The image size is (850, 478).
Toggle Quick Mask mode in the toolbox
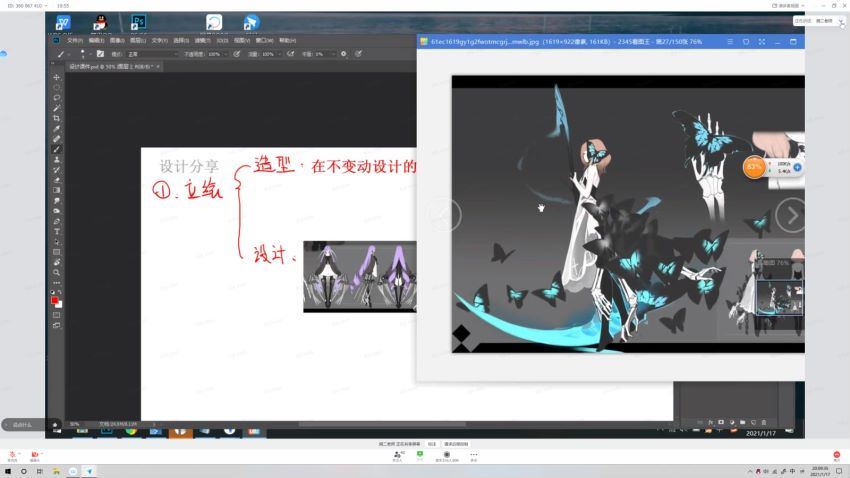point(56,315)
